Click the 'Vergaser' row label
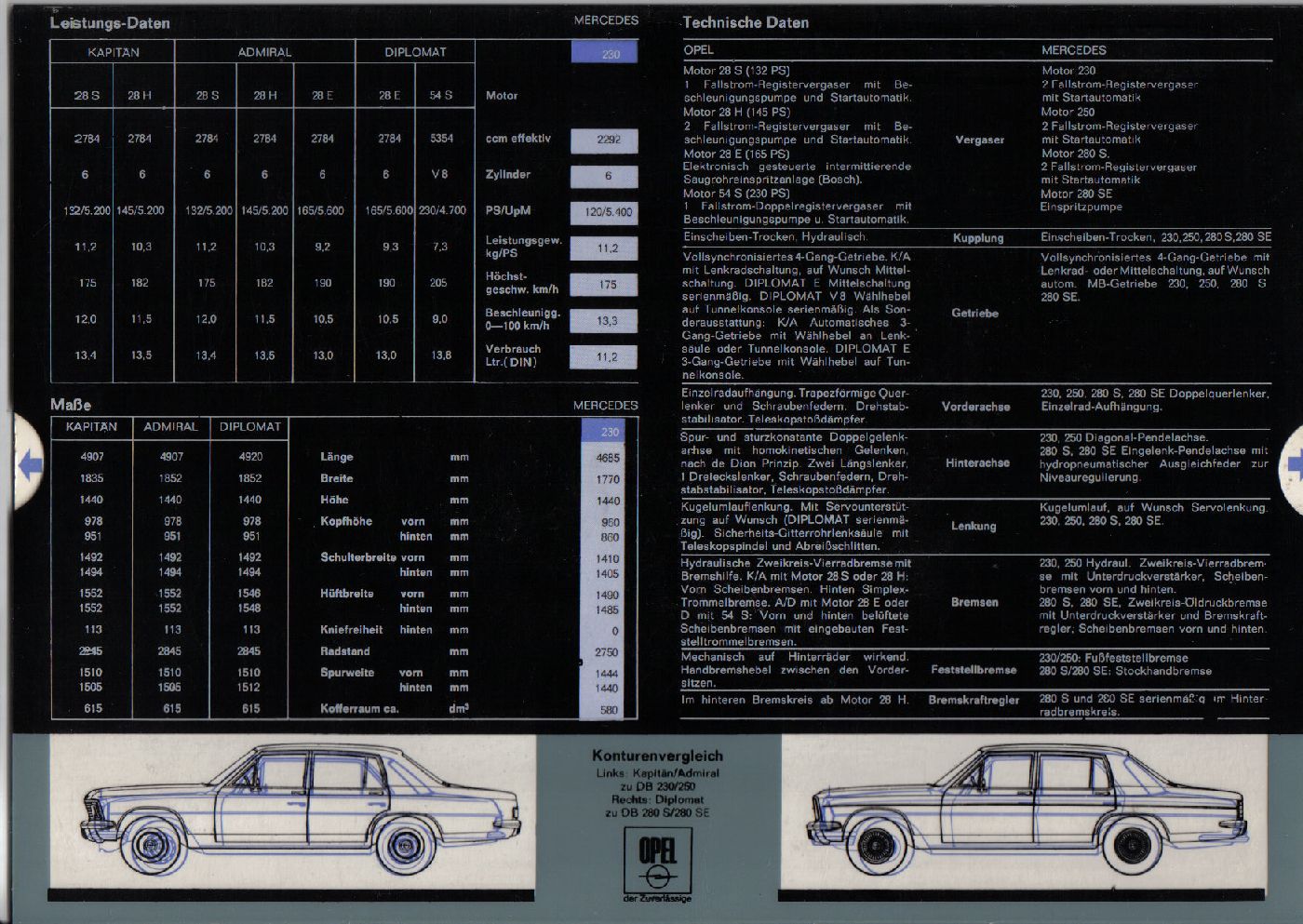 (979, 140)
